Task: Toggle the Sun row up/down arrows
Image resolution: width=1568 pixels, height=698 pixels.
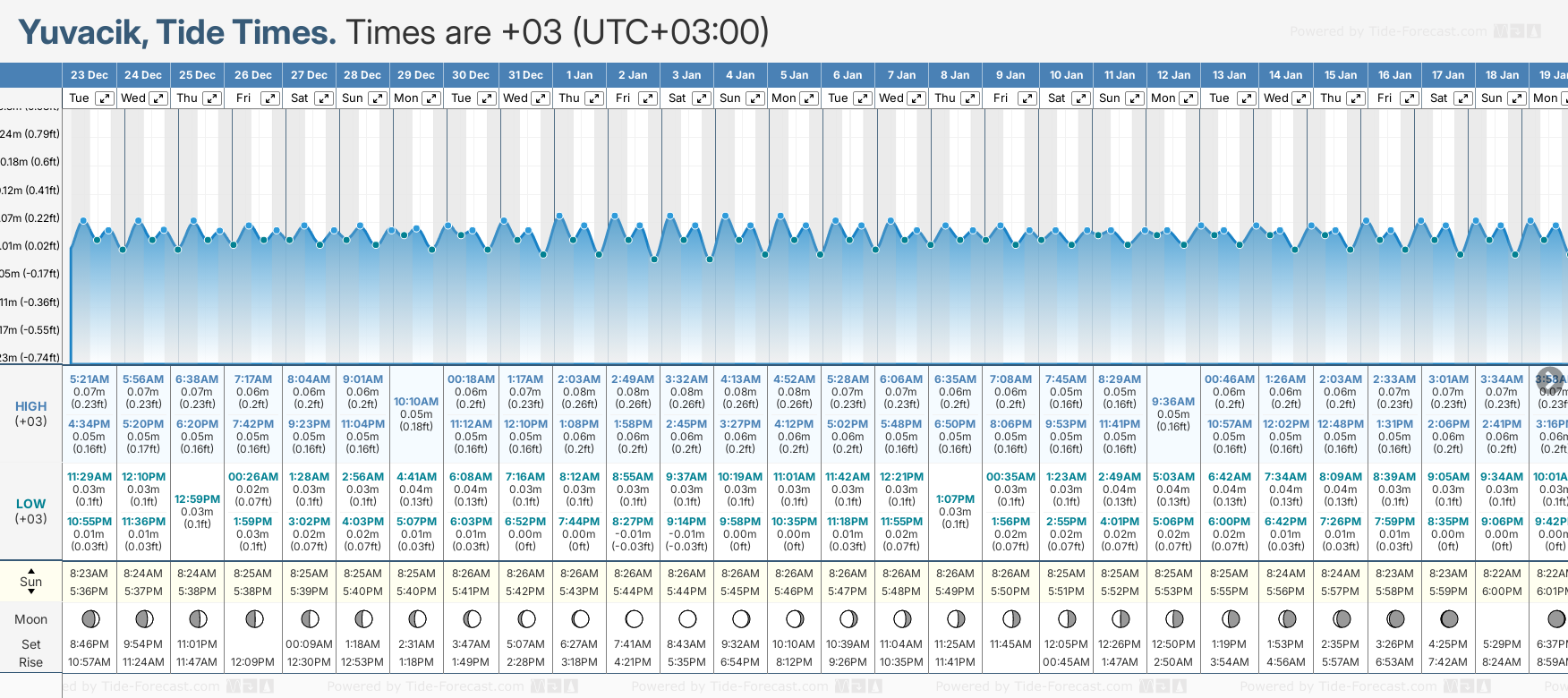Action: tap(31, 582)
